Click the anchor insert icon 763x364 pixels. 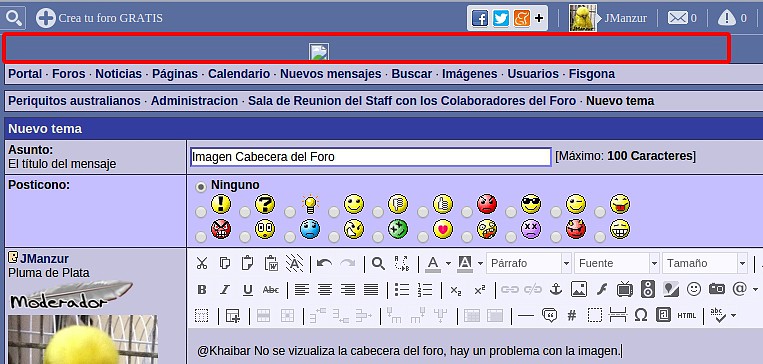point(555,289)
